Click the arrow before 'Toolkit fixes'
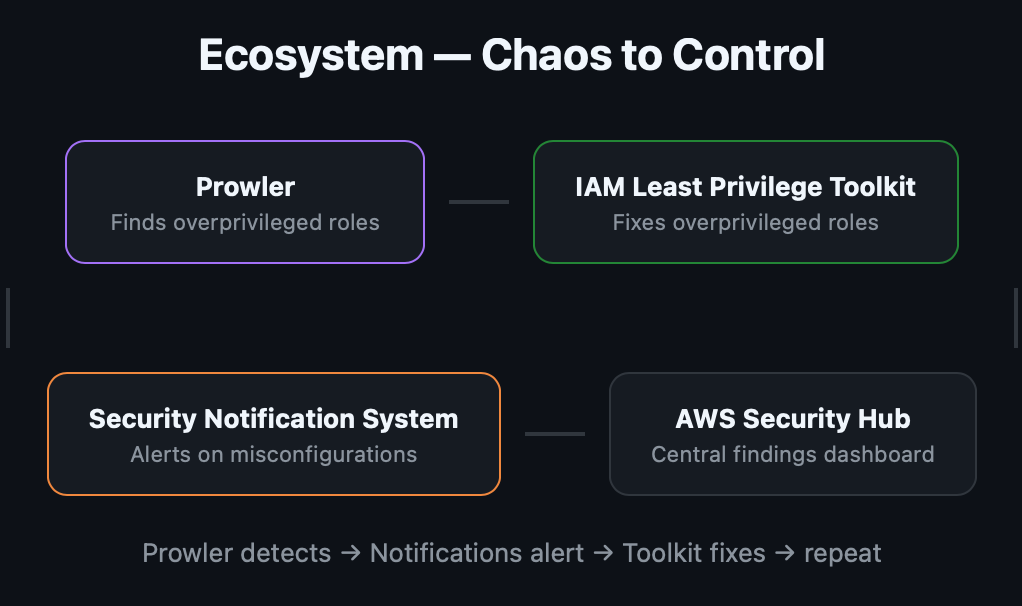 [x=602, y=553]
